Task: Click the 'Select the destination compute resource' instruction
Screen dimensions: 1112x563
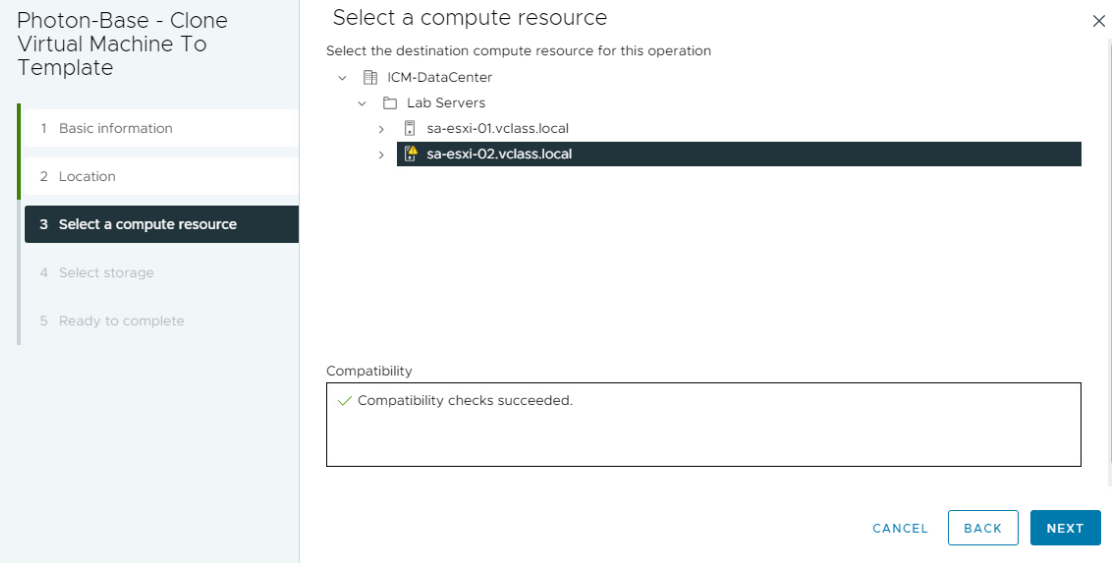Action: point(518,51)
